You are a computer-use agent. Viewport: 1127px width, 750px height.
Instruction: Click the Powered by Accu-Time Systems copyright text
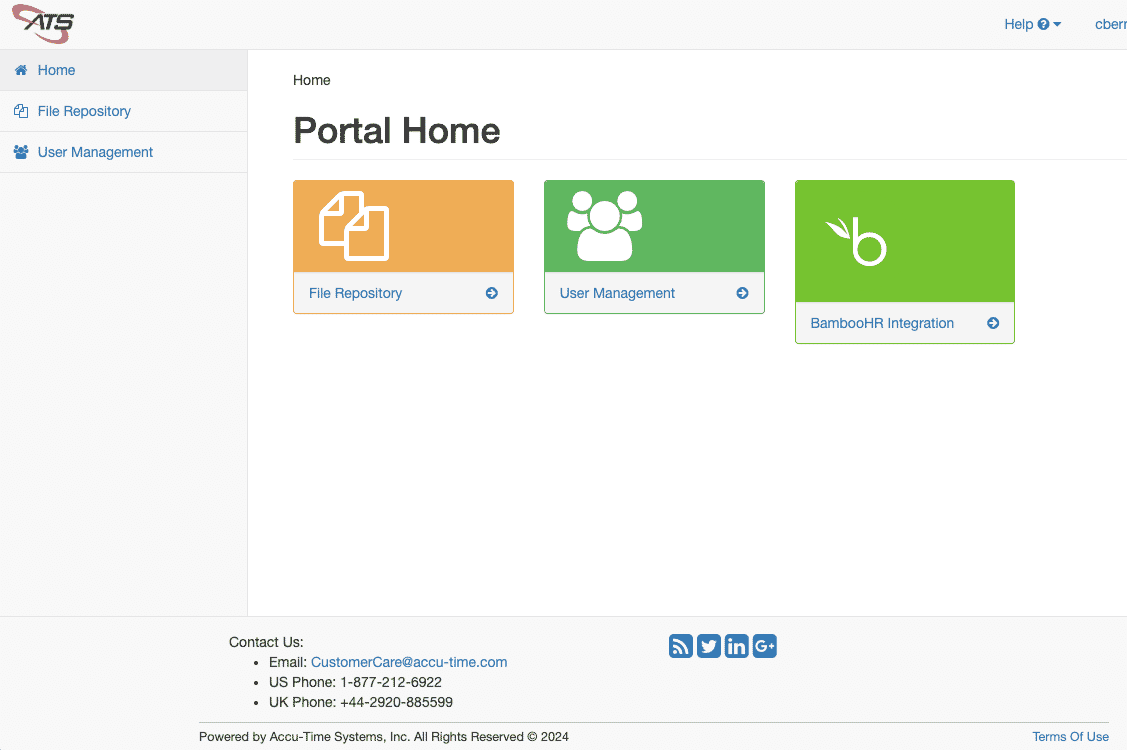click(x=384, y=737)
